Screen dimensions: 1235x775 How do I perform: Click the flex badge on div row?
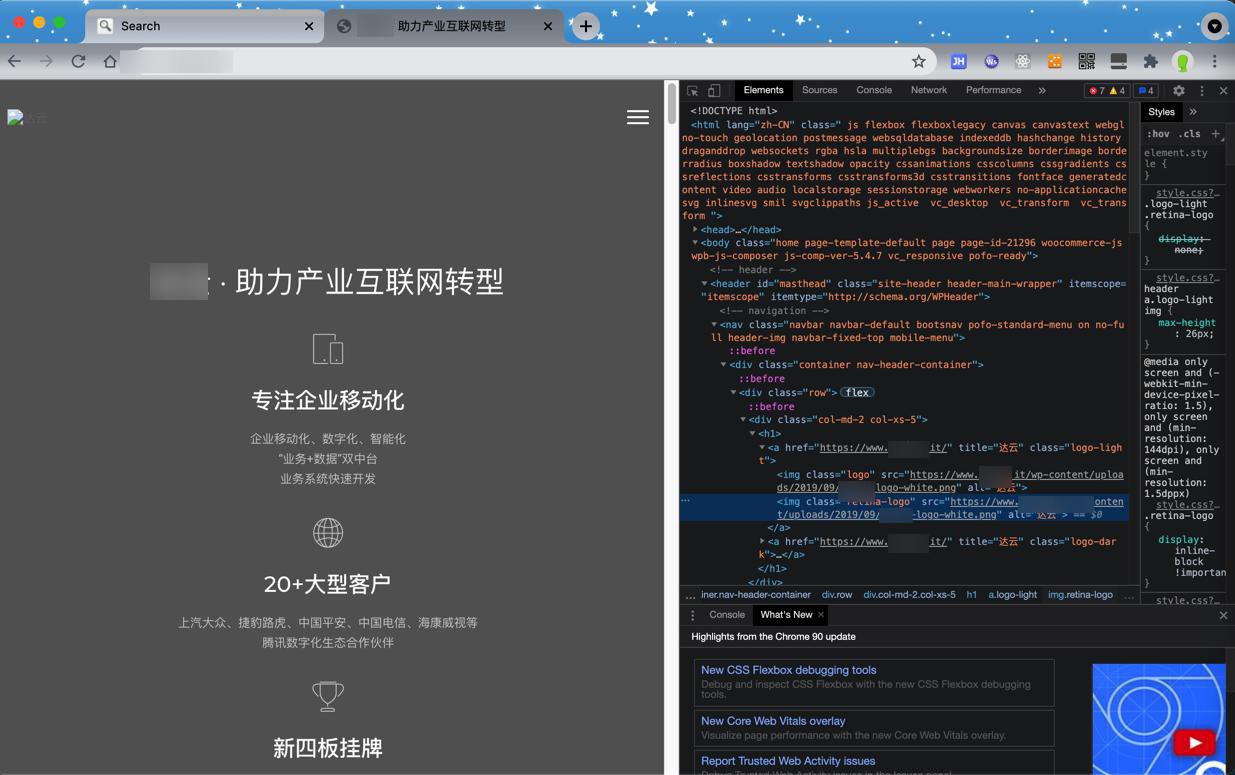click(x=857, y=392)
